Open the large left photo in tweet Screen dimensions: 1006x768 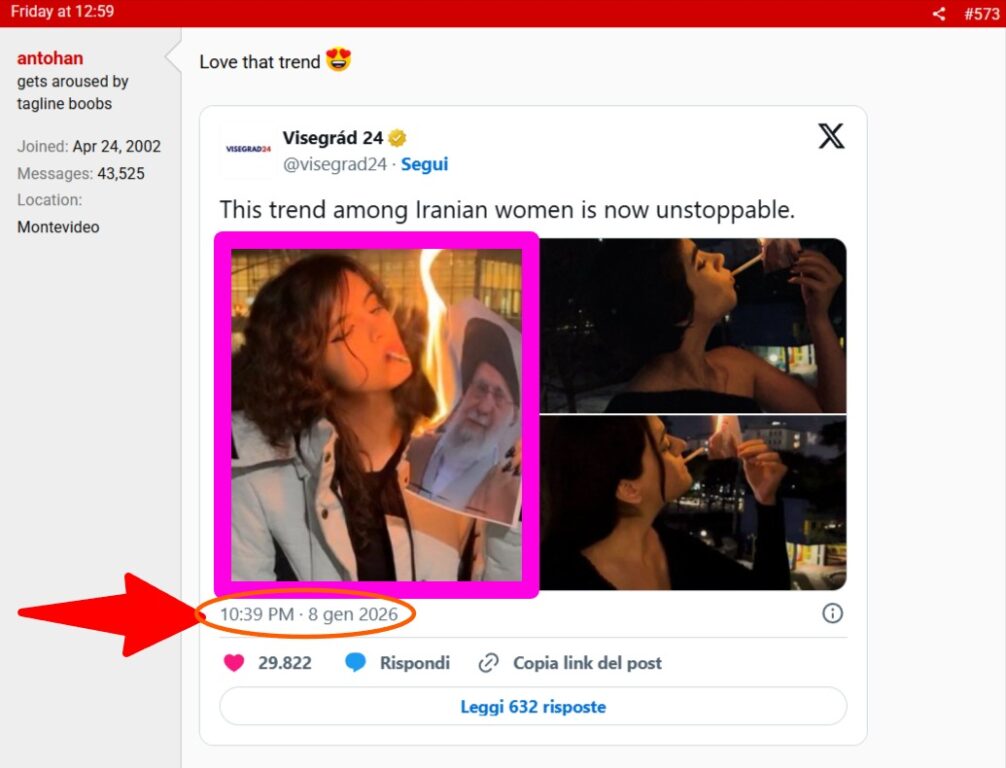click(x=377, y=415)
